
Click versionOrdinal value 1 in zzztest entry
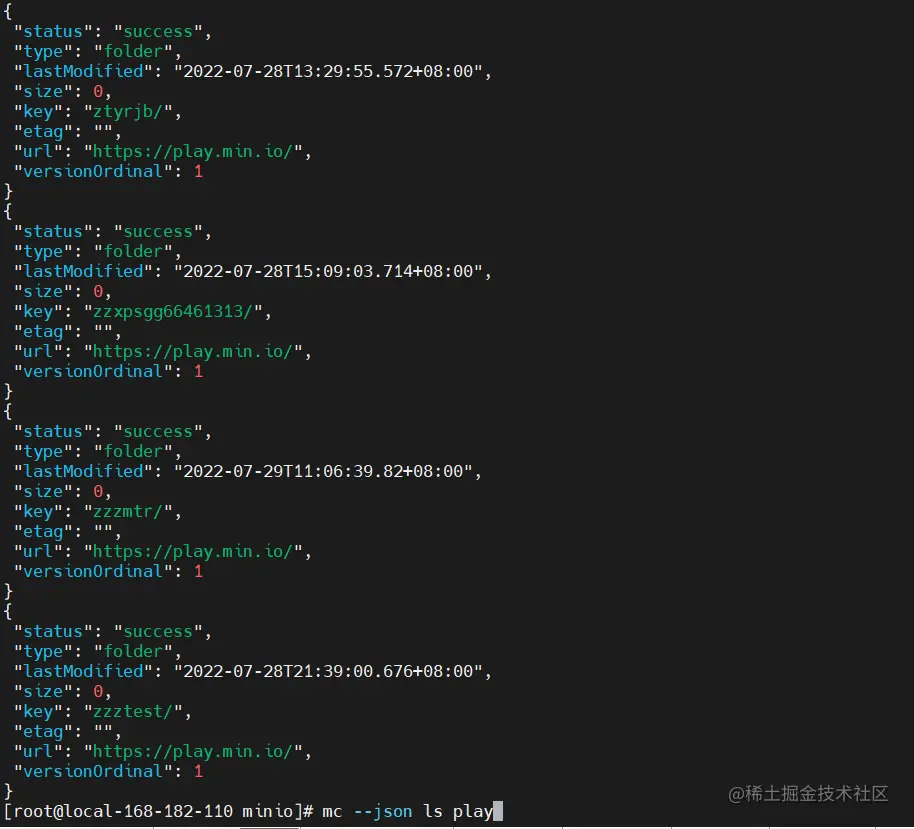click(198, 771)
